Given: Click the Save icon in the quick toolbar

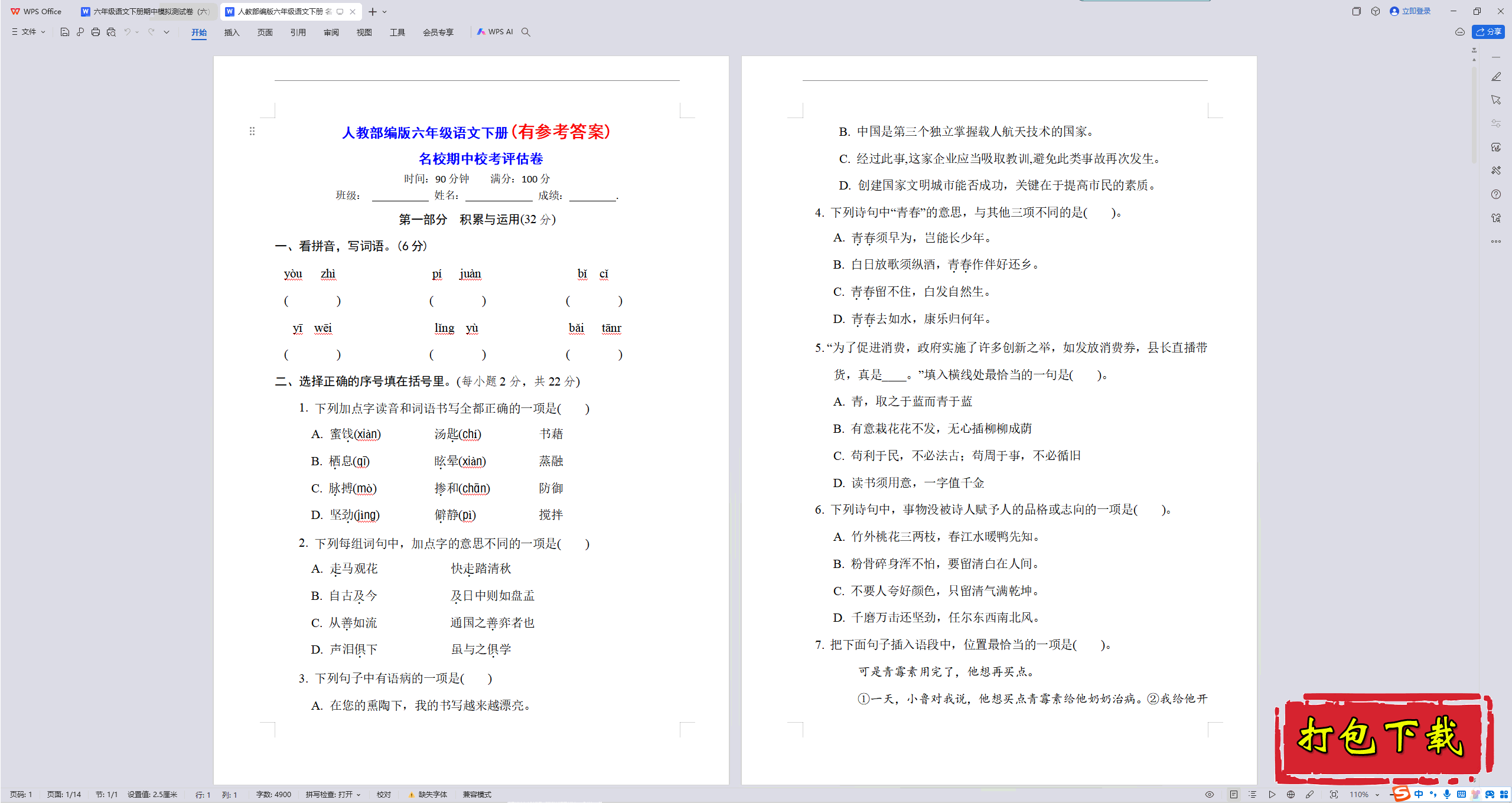Looking at the screenshot, I should [x=65, y=32].
